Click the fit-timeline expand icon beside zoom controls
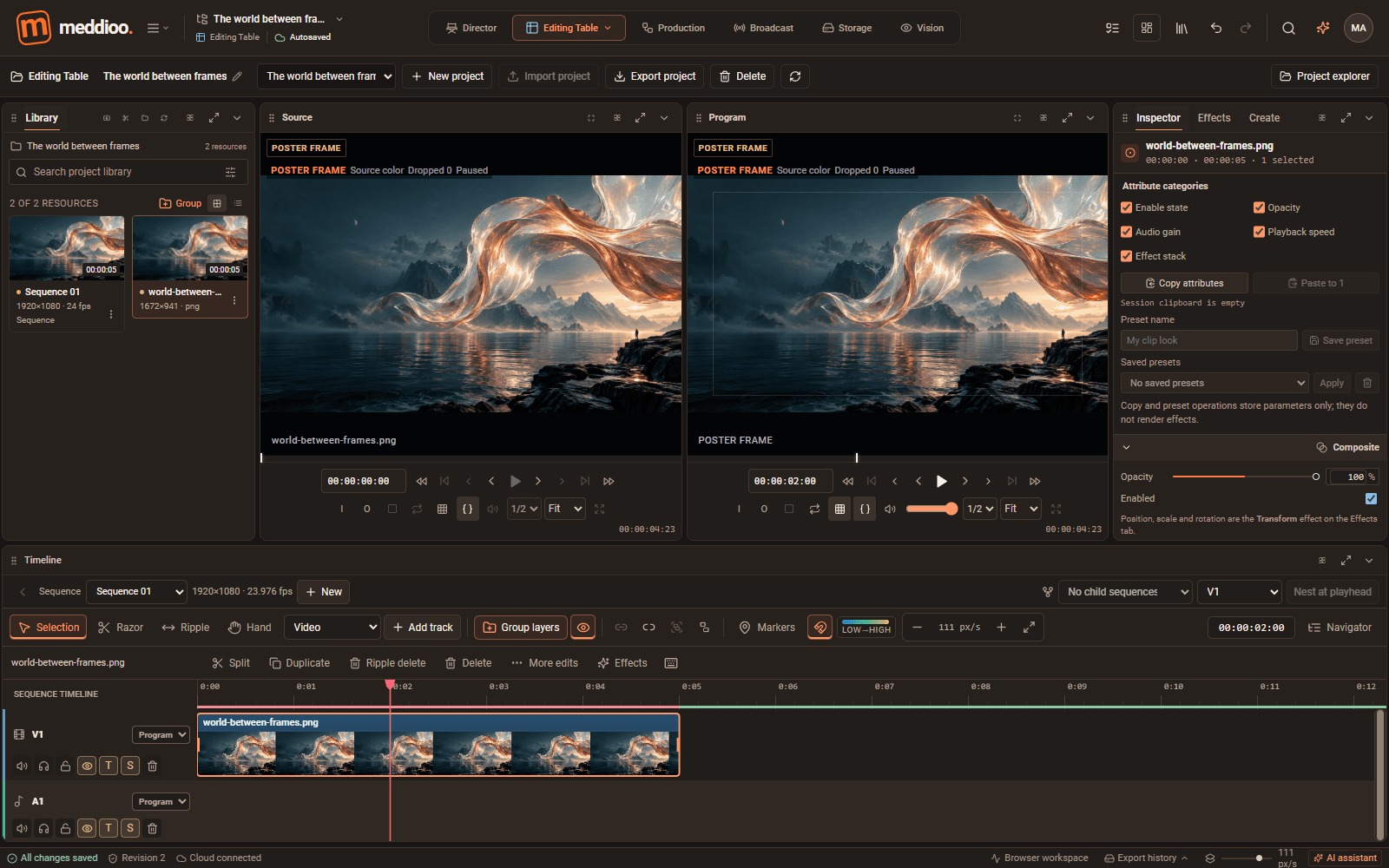 (x=1029, y=627)
